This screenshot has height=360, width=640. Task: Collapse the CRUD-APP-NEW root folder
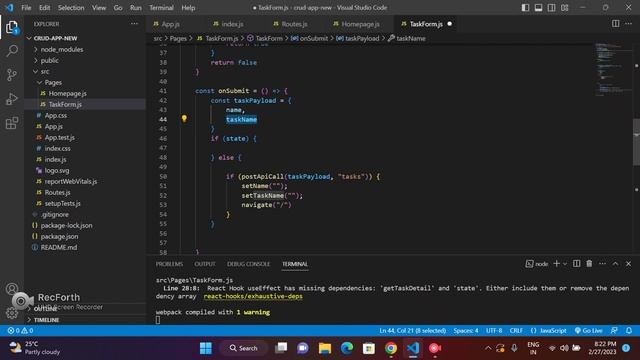[x=55, y=38]
